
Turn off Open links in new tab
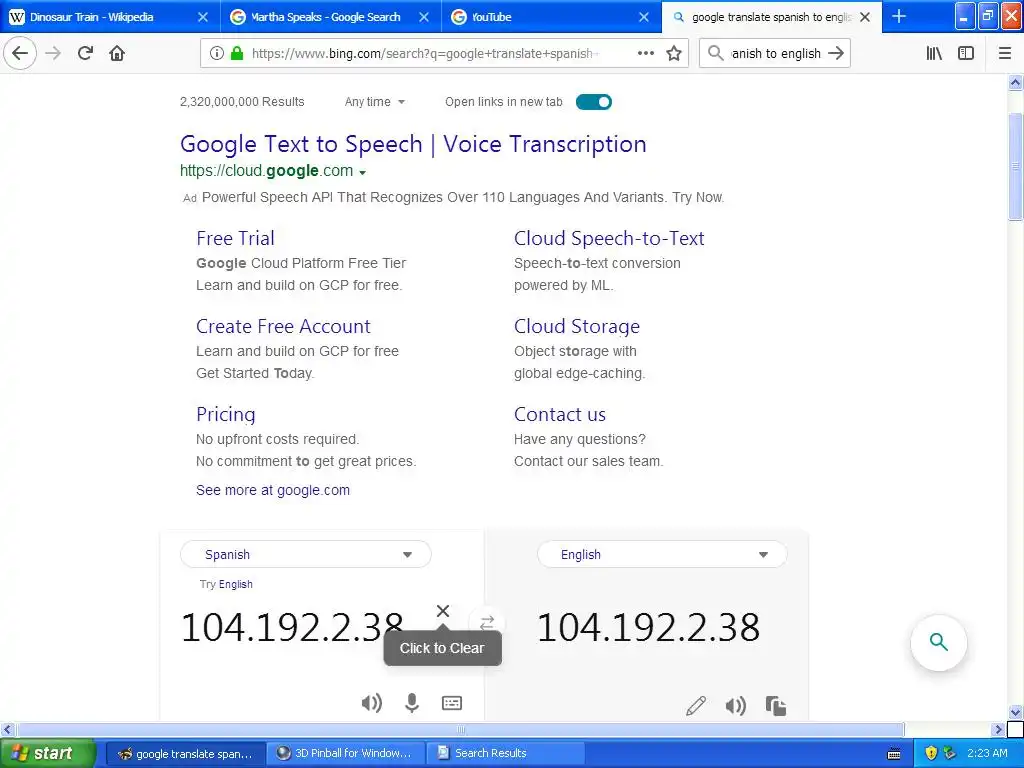[x=594, y=102]
